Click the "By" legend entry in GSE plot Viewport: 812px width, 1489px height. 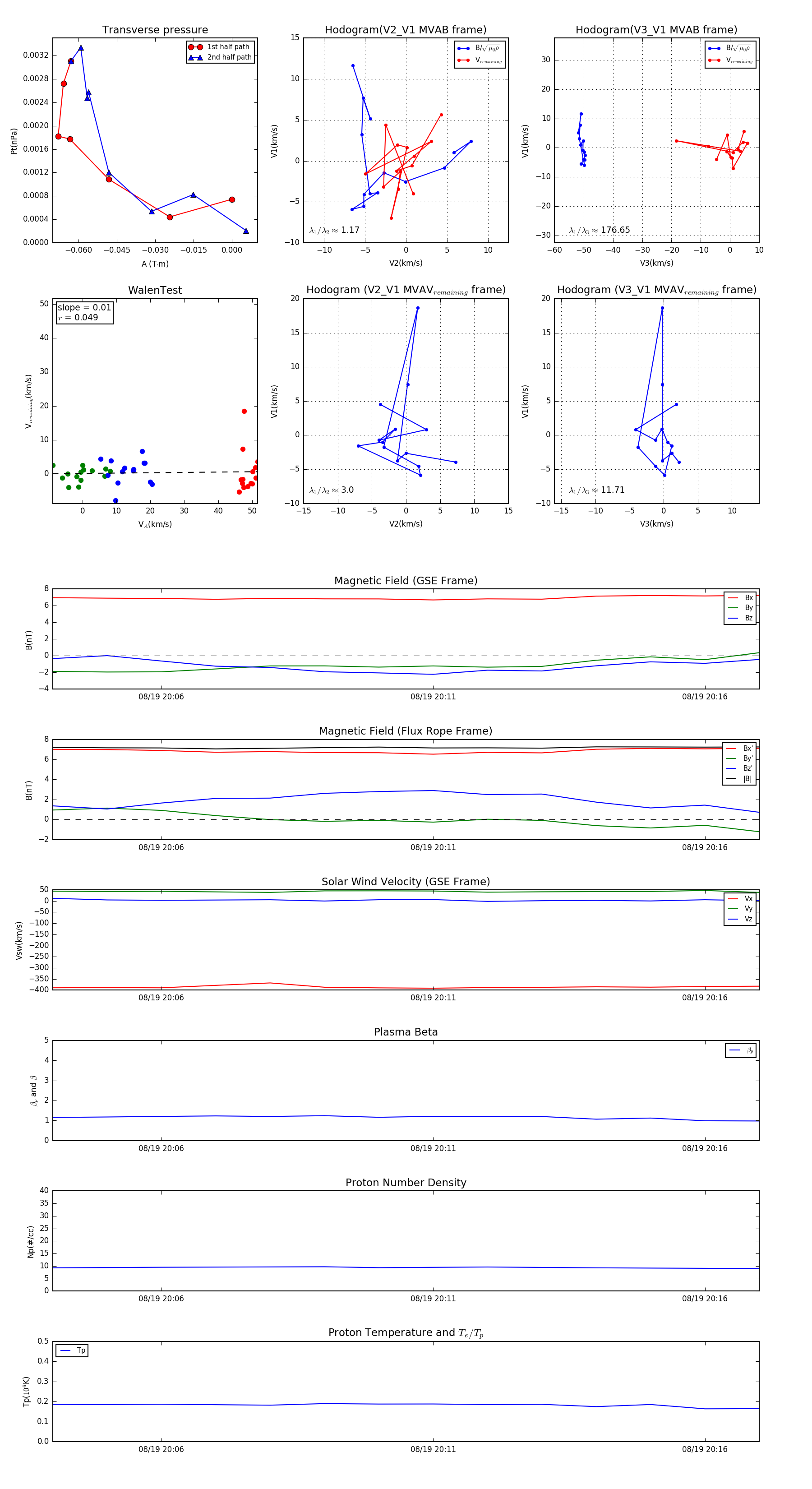tap(740, 608)
